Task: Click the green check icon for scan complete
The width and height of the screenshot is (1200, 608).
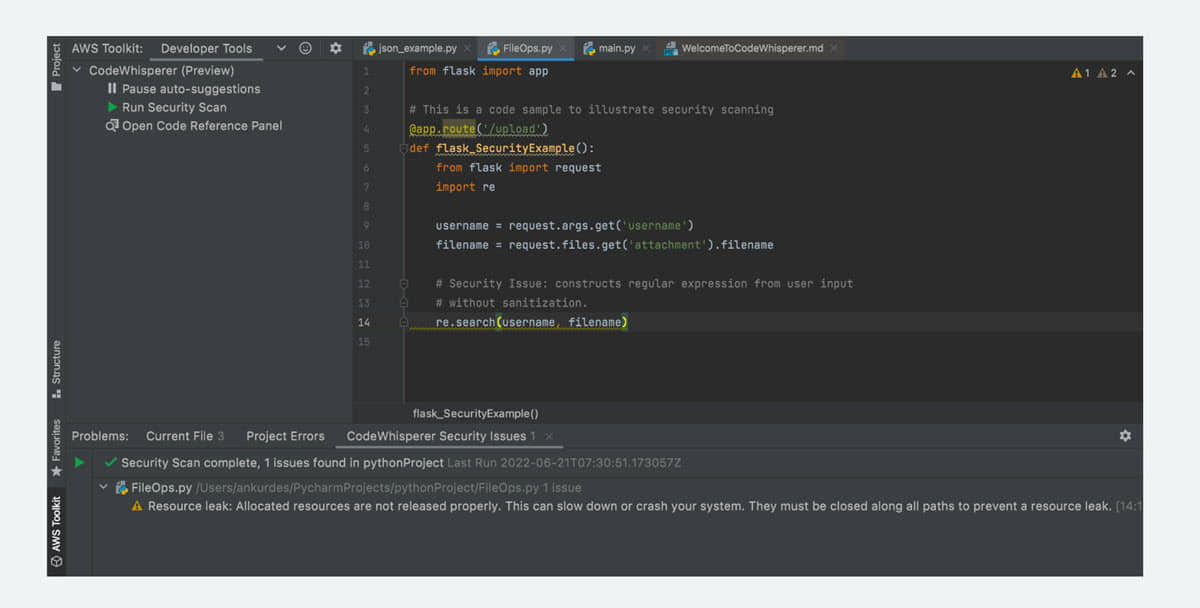Action: tap(111, 463)
